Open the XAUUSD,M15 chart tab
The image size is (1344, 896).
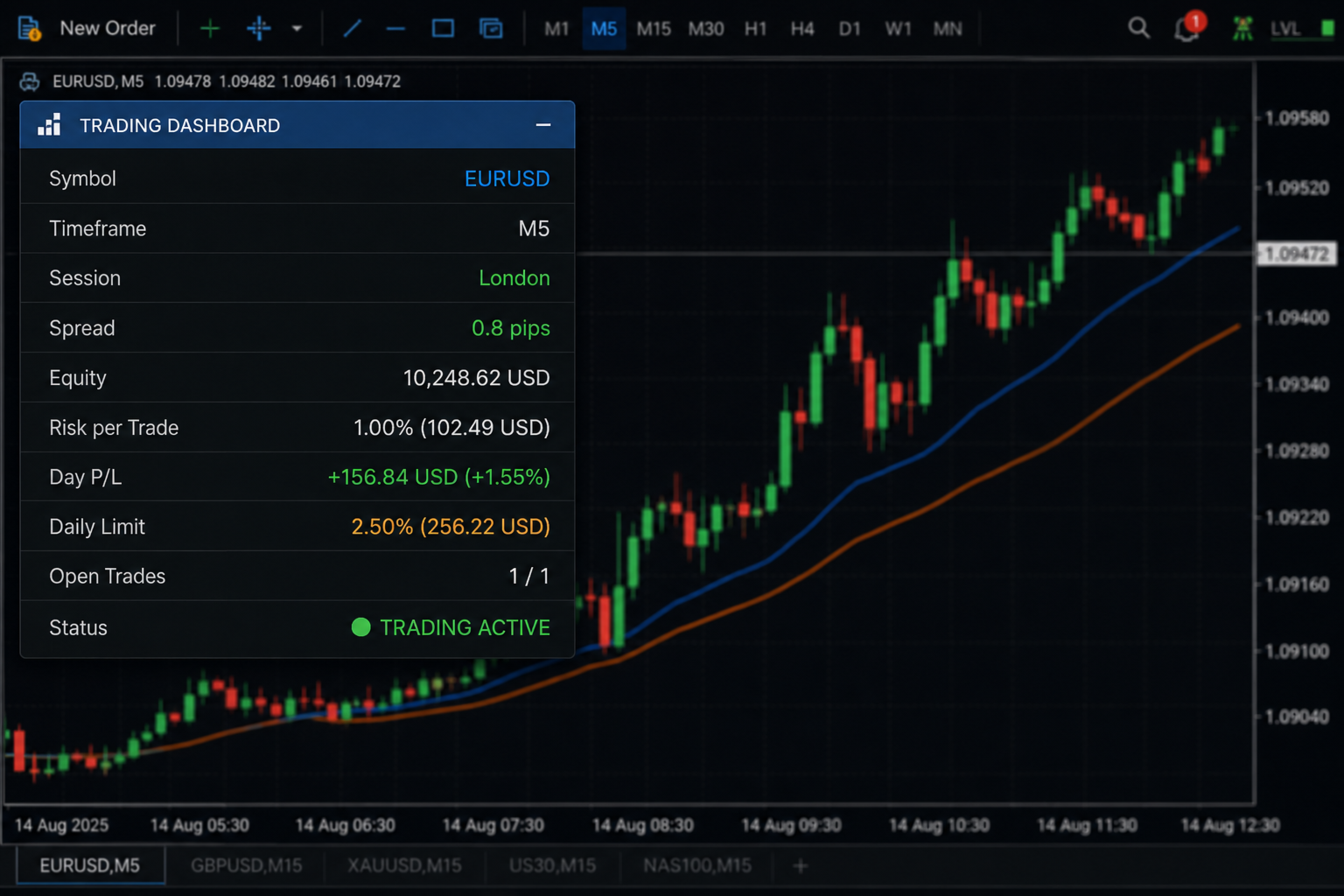click(x=404, y=865)
